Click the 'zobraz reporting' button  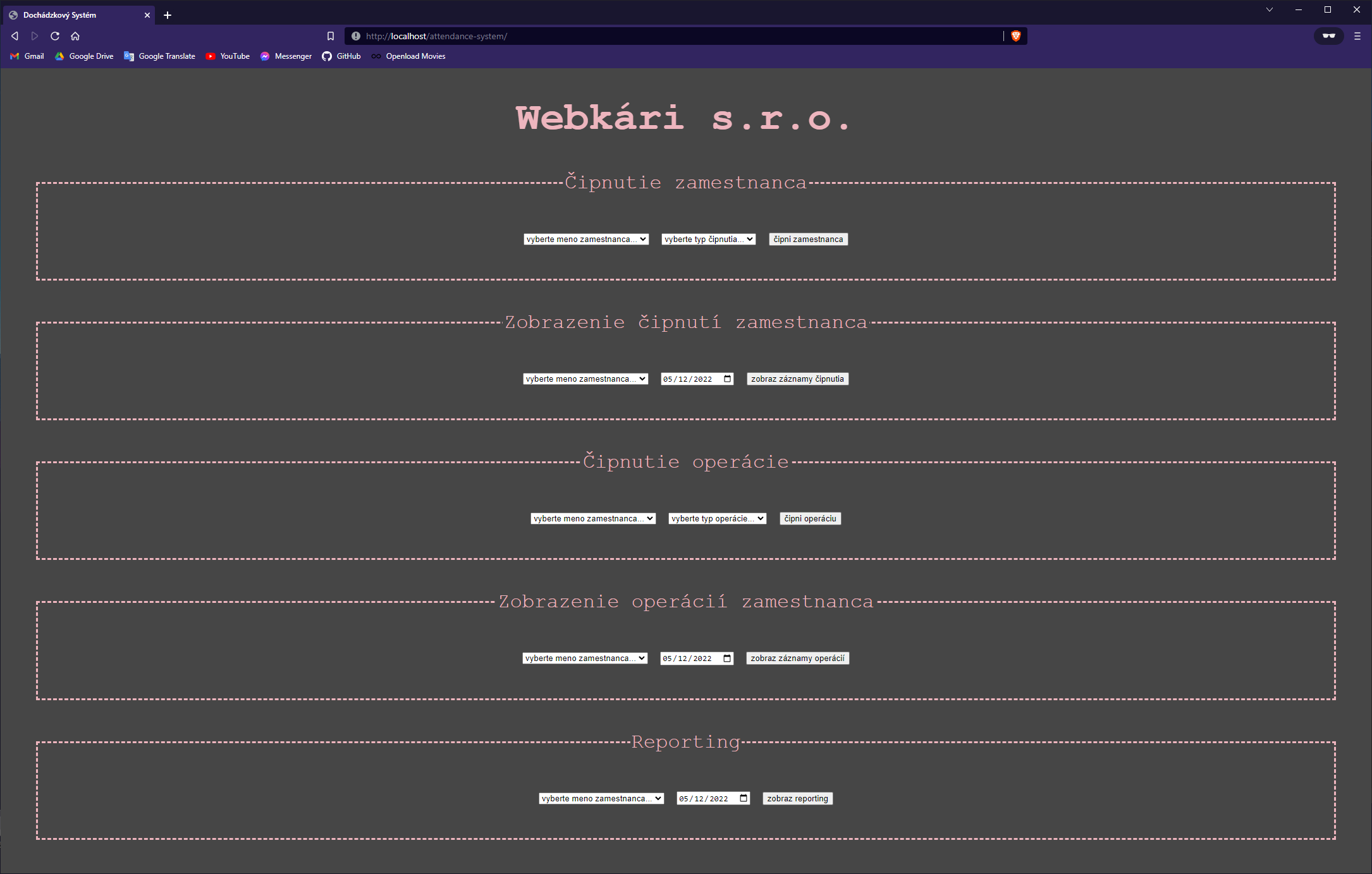(x=797, y=798)
